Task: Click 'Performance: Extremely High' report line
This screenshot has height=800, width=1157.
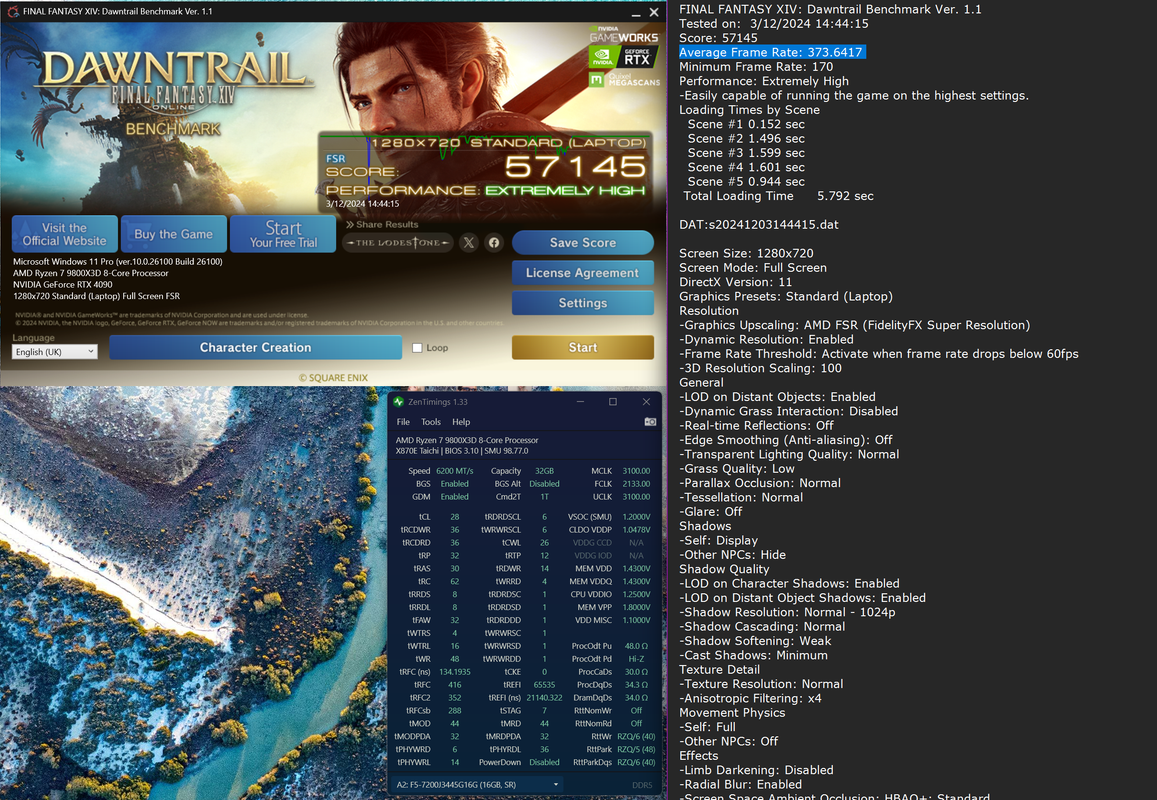Action: tap(764, 81)
